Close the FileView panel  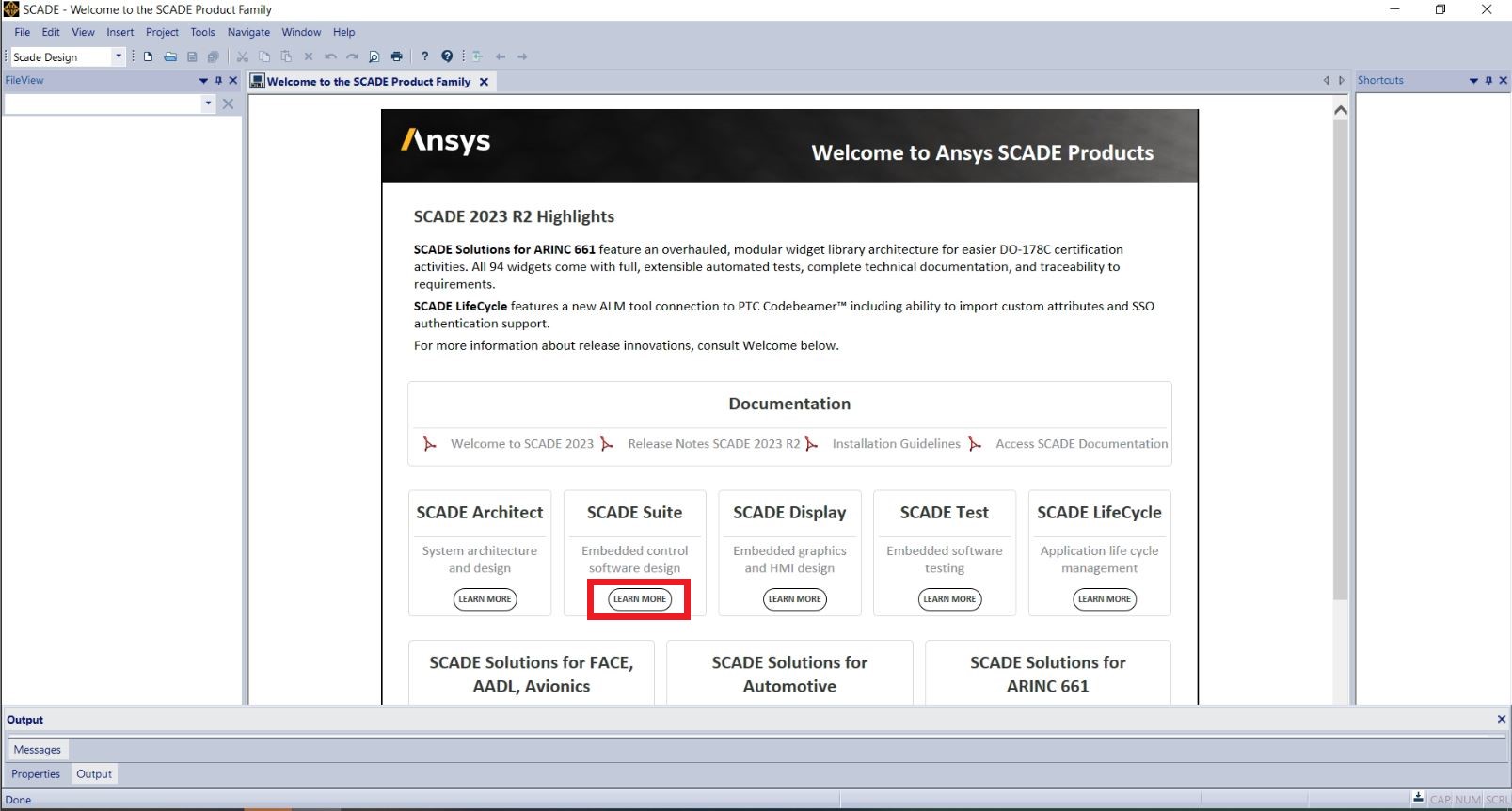[233, 81]
